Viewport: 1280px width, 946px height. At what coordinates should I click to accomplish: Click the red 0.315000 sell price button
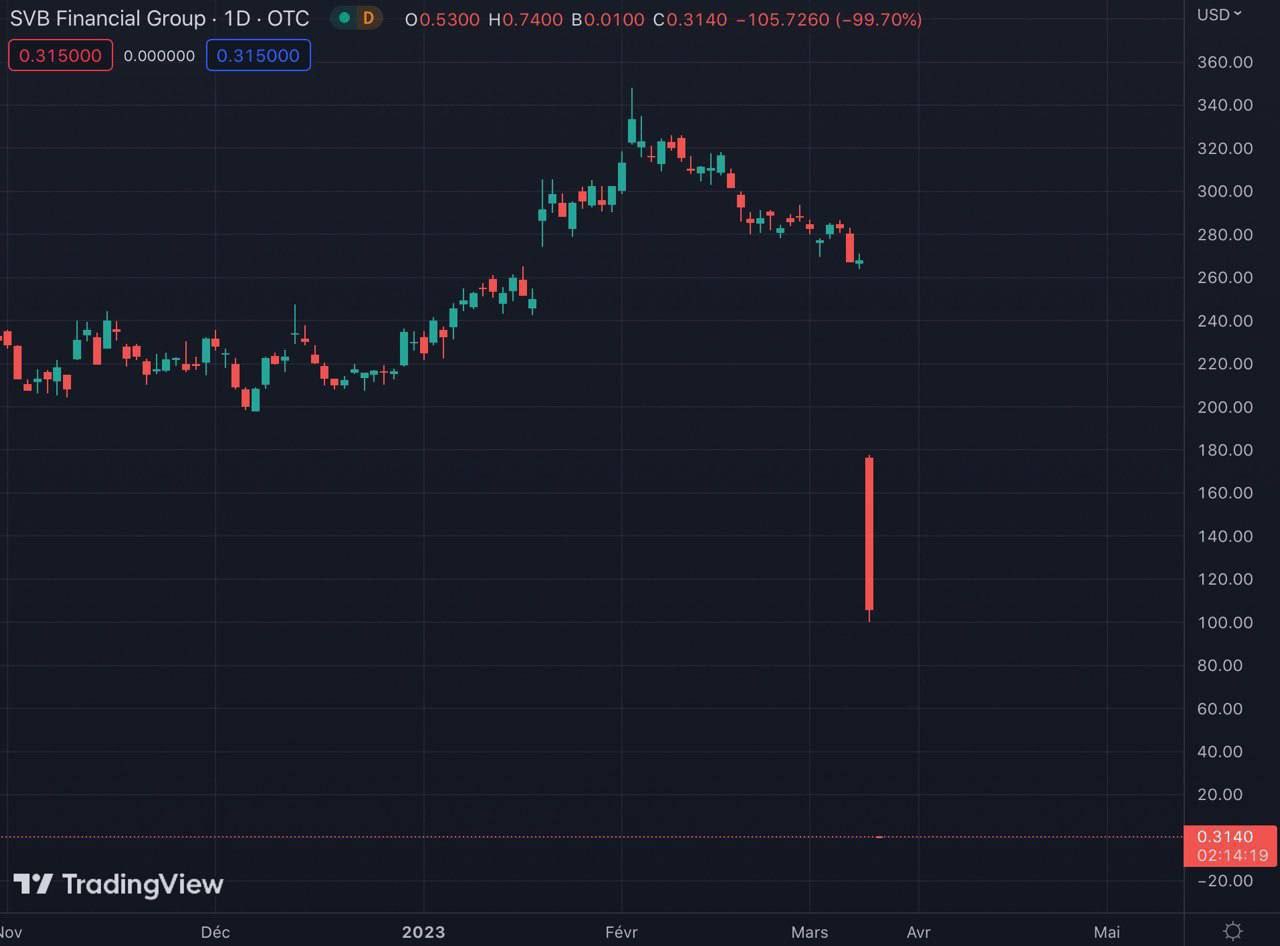tap(60, 55)
